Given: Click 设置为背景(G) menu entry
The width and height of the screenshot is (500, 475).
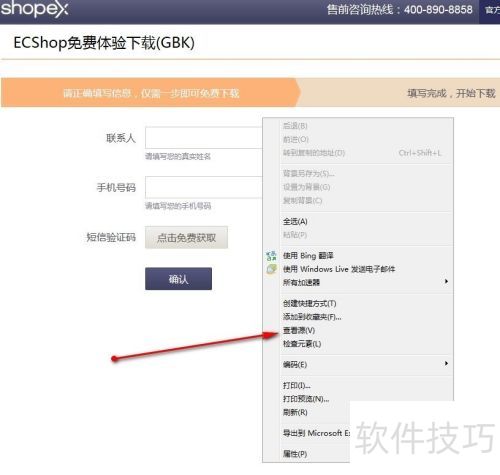Looking at the screenshot, I should point(307,187).
